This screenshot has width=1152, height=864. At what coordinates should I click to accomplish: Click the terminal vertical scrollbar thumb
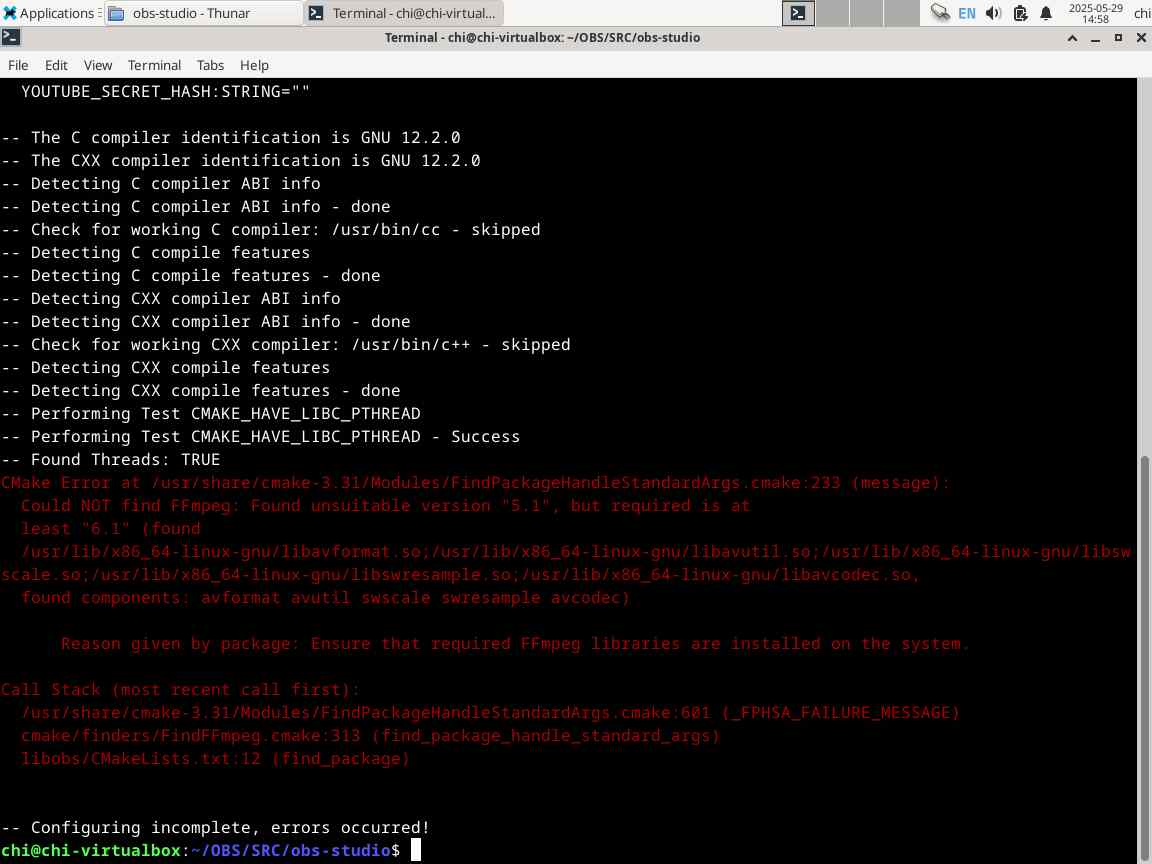1145,658
